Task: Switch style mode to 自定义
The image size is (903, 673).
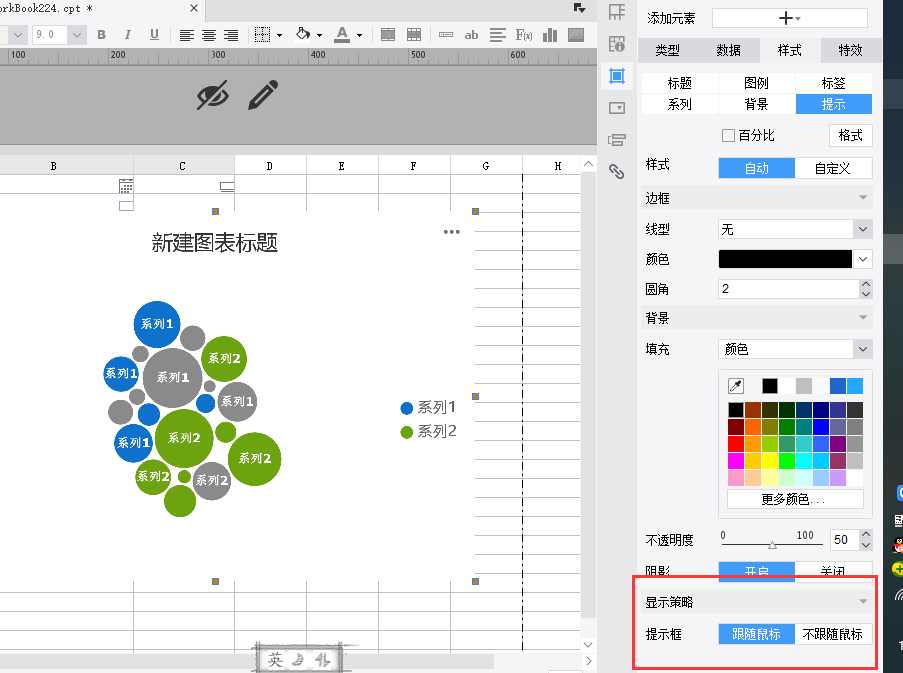Action: (x=833, y=168)
